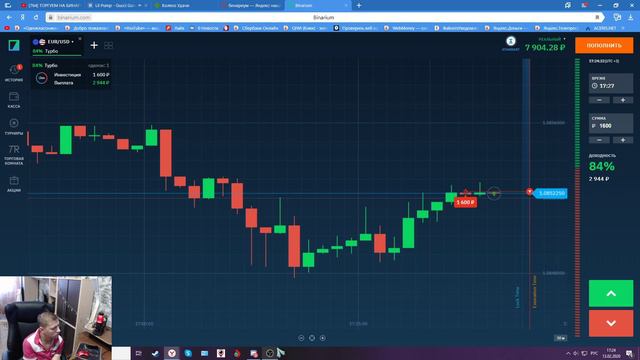The height and width of the screenshot is (360, 640).
Task: Open Task View on taskbar
Action: 139,353
